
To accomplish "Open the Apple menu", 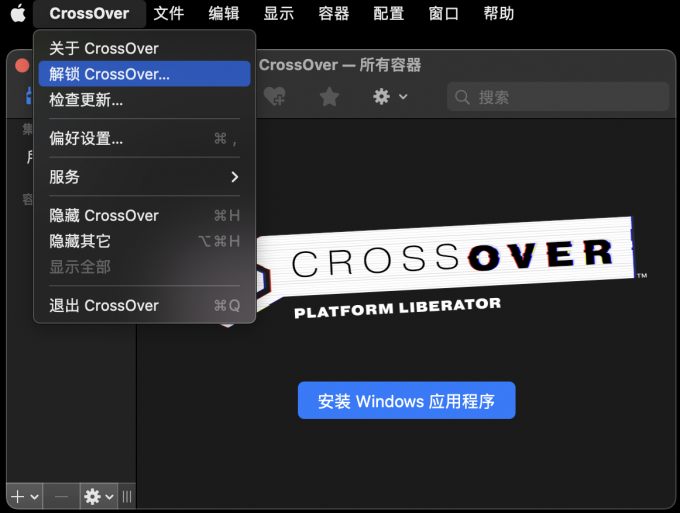I will click(x=18, y=13).
